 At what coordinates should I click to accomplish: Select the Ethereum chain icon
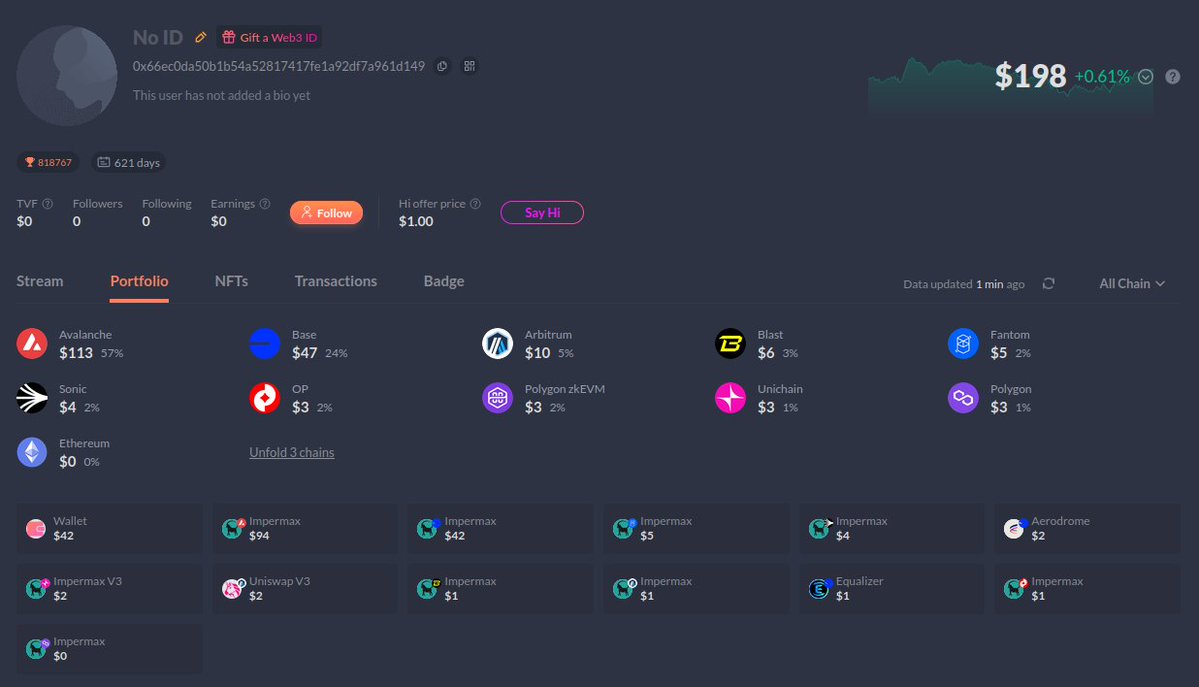tap(32, 452)
